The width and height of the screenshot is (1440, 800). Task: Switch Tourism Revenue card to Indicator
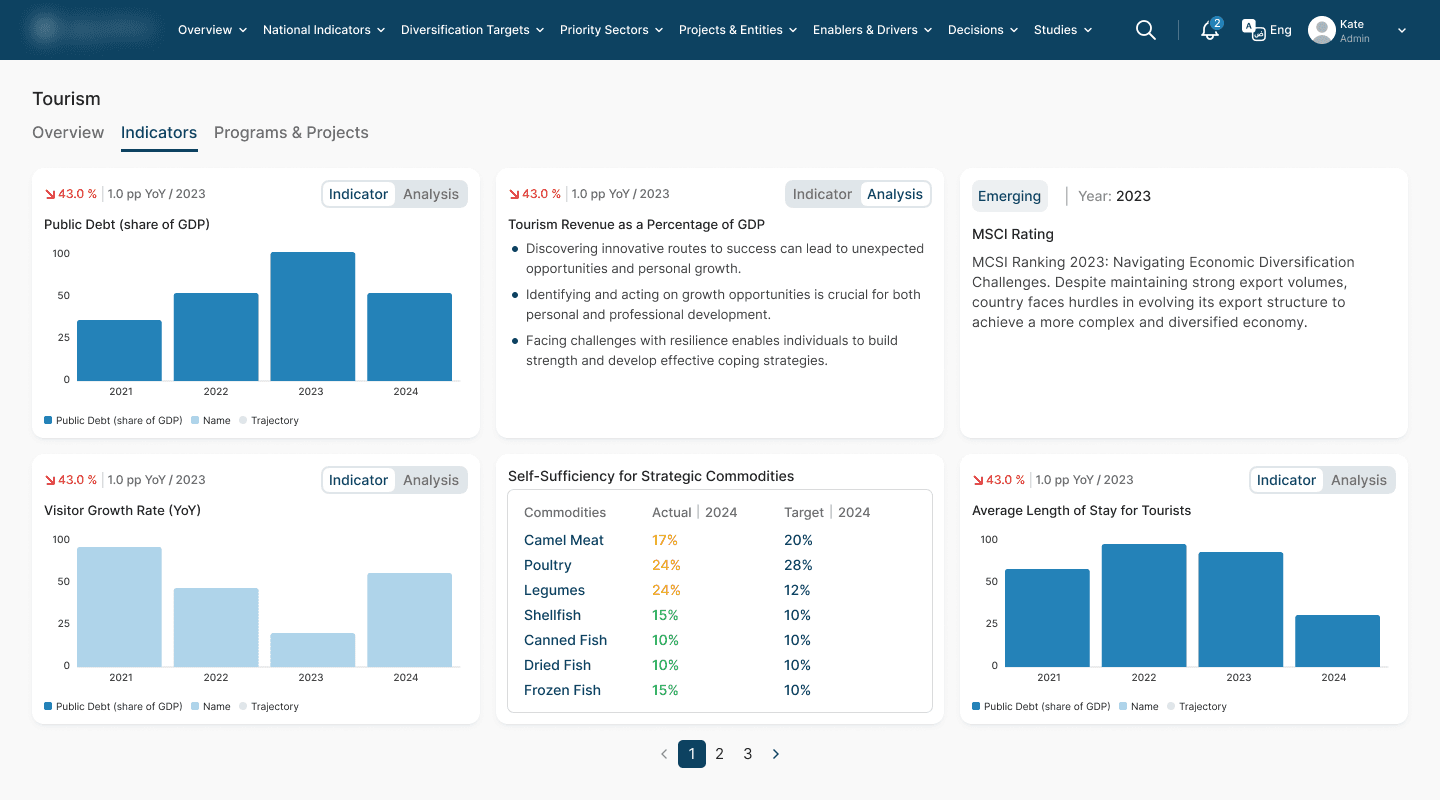pyautogui.click(x=822, y=194)
